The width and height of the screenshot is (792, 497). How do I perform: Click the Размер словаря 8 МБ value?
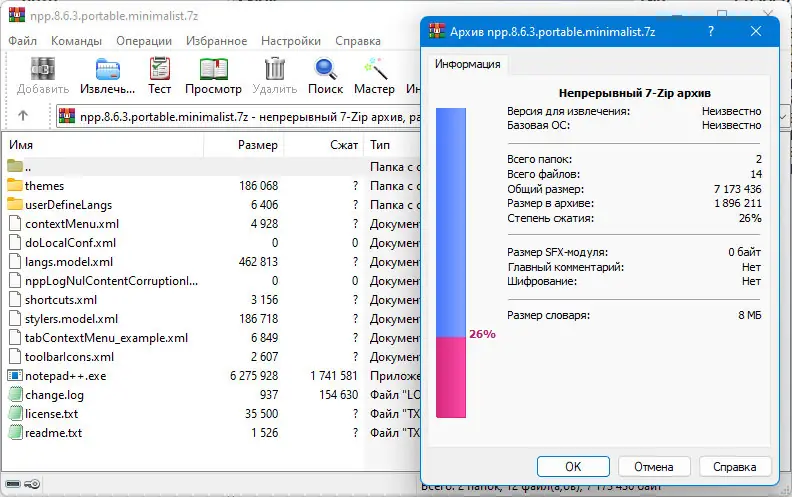click(750, 315)
